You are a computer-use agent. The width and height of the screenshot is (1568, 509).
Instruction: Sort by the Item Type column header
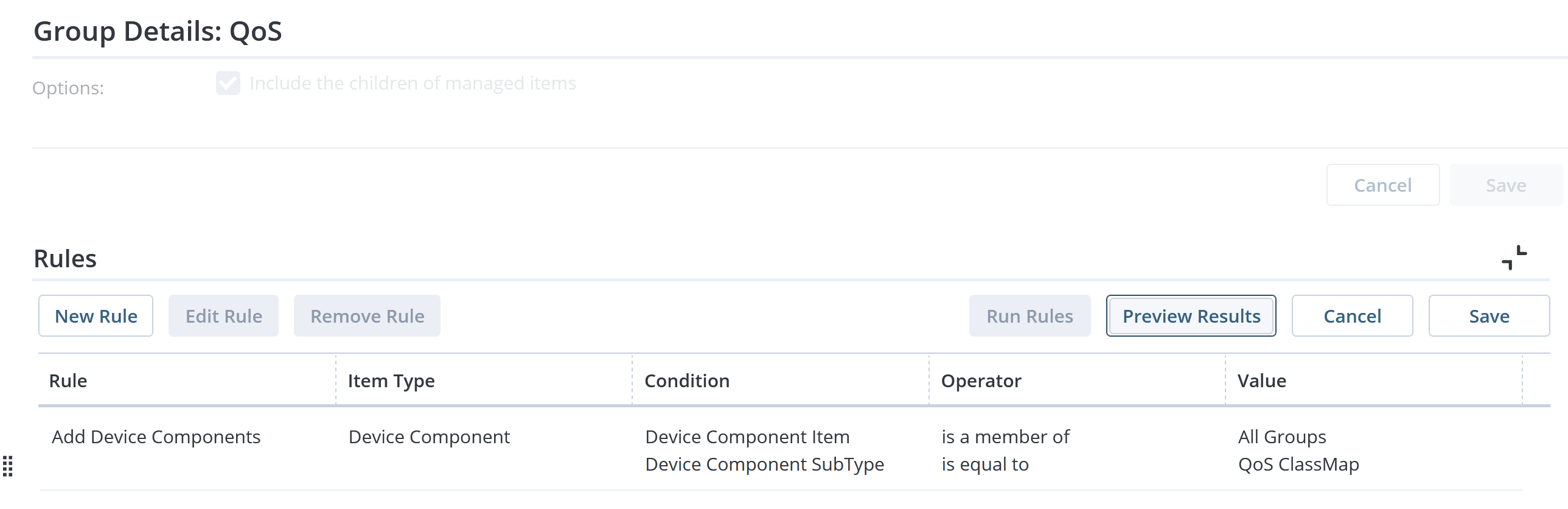[484, 381]
